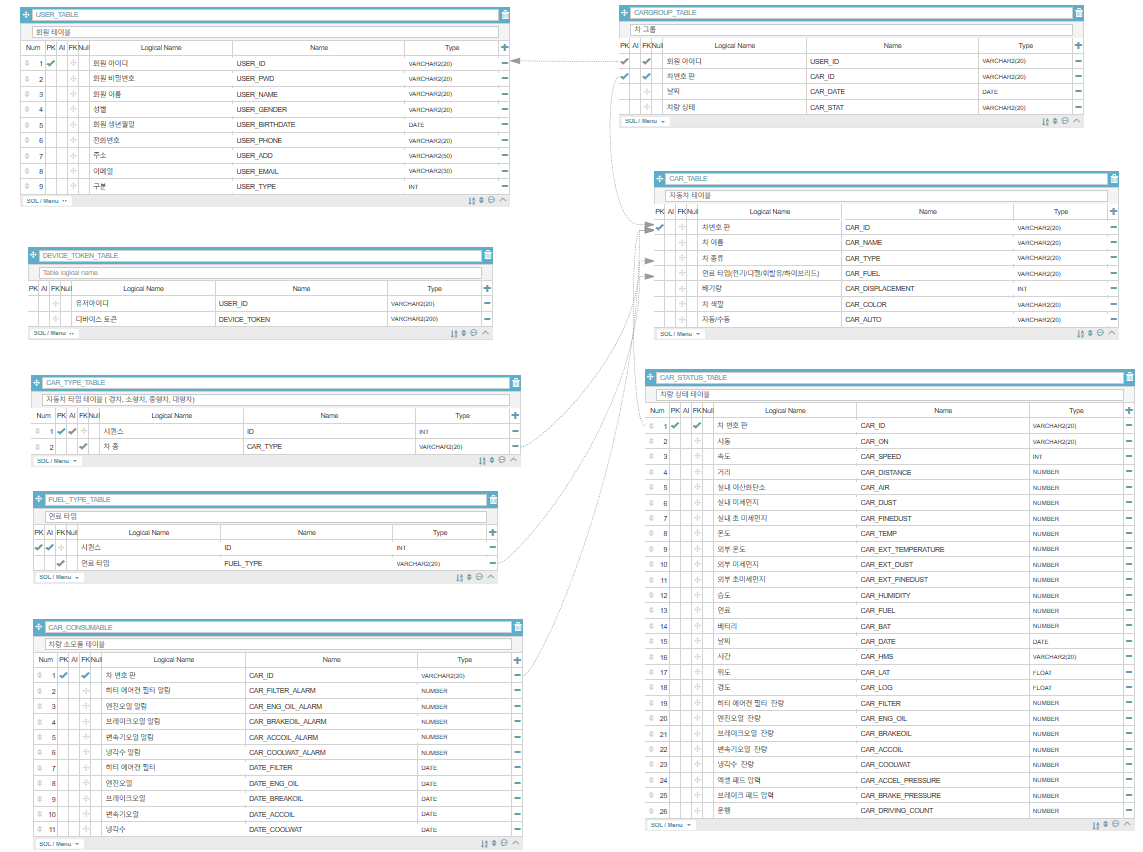
Task: Click the CAR_TABLE title name field
Action: pos(886,179)
